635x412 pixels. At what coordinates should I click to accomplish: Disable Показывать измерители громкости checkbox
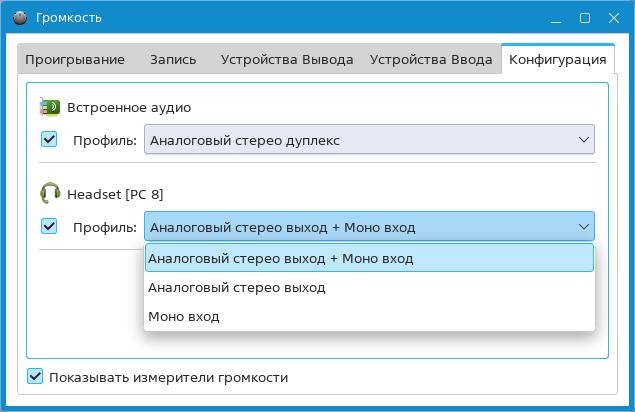pyautogui.click(x=36, y=377)
